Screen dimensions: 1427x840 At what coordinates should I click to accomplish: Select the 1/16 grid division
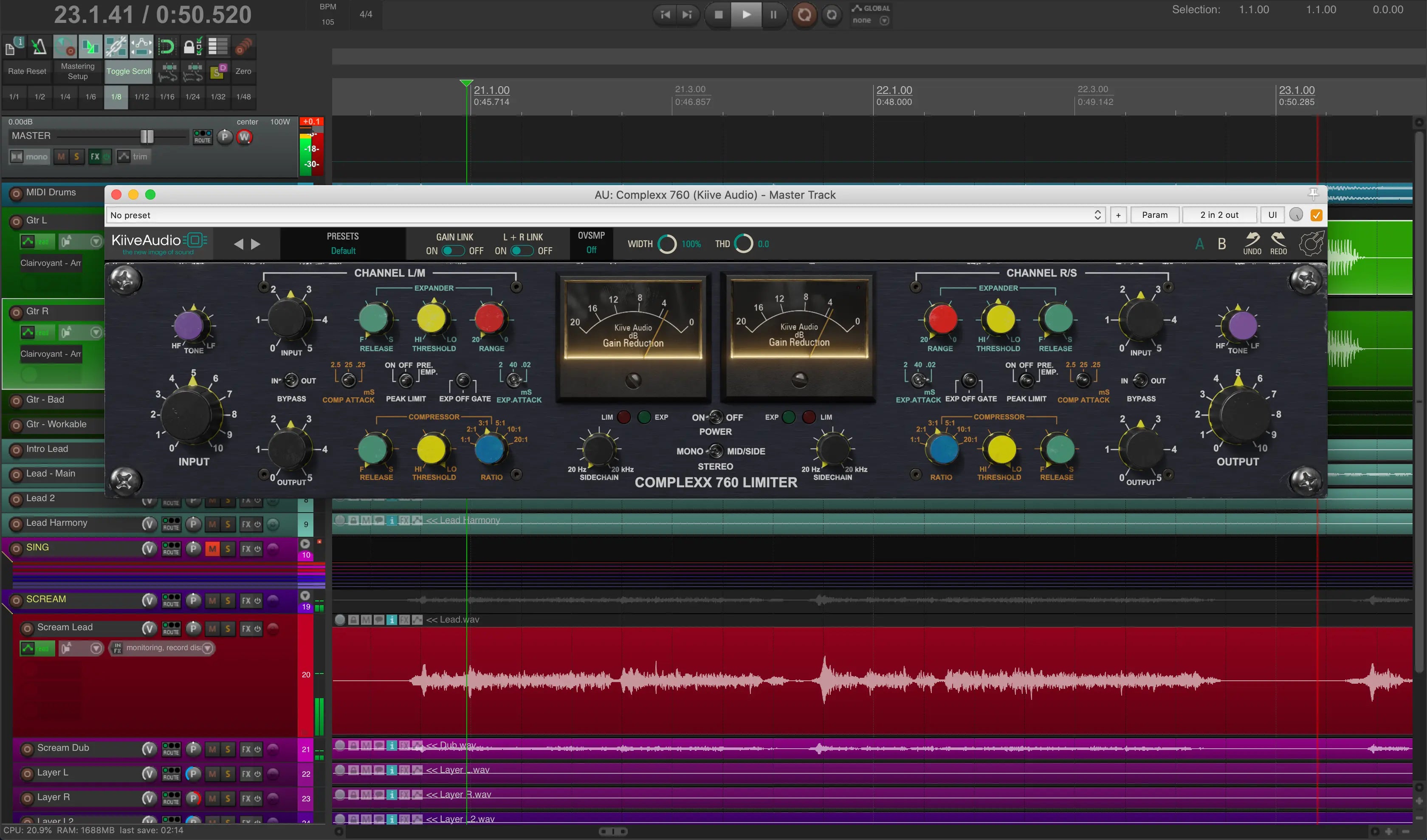167,97
